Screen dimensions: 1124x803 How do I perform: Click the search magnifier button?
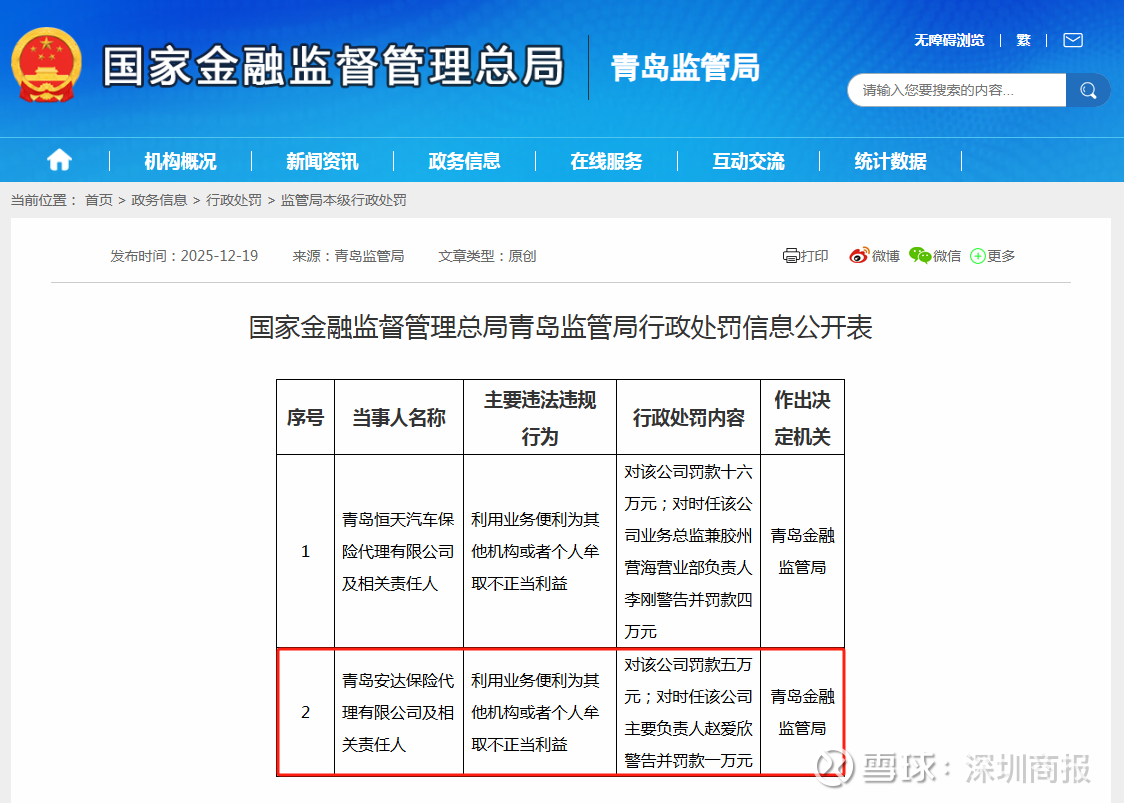point(1088,90)
